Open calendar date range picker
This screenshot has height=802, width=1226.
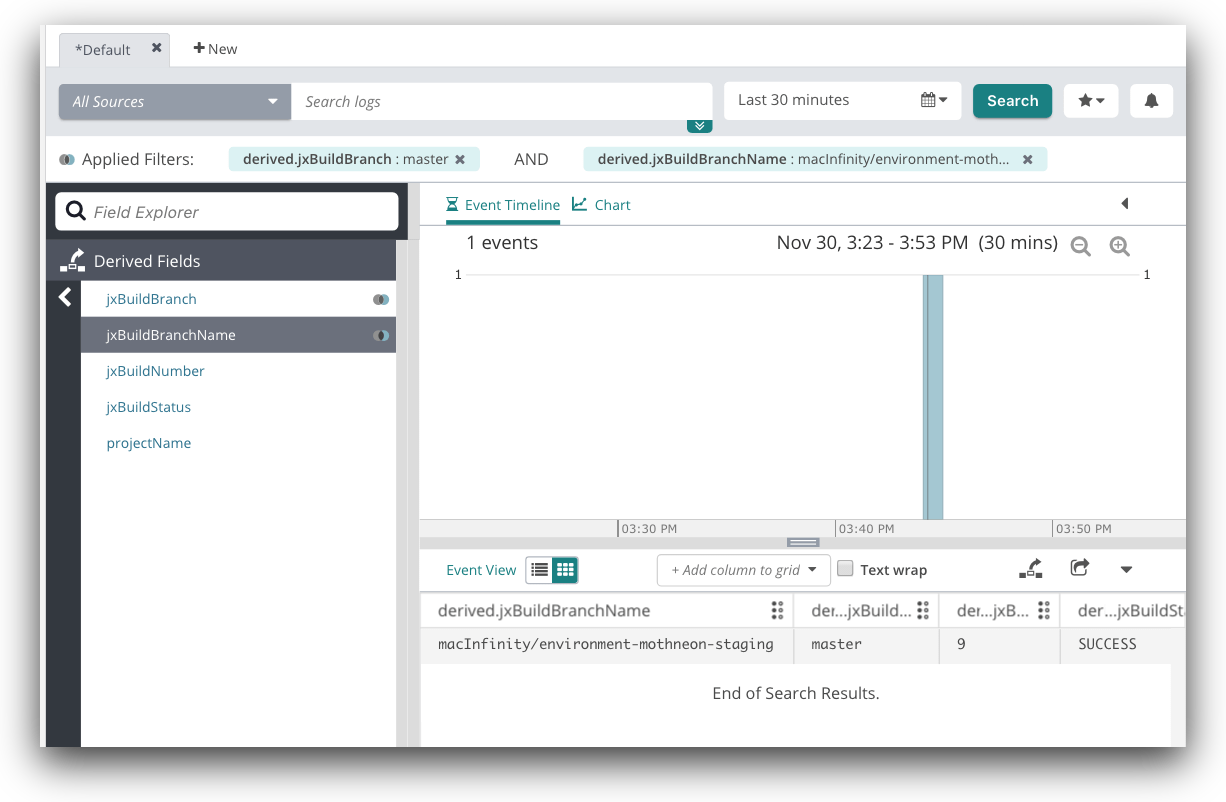tap(933, 100)
